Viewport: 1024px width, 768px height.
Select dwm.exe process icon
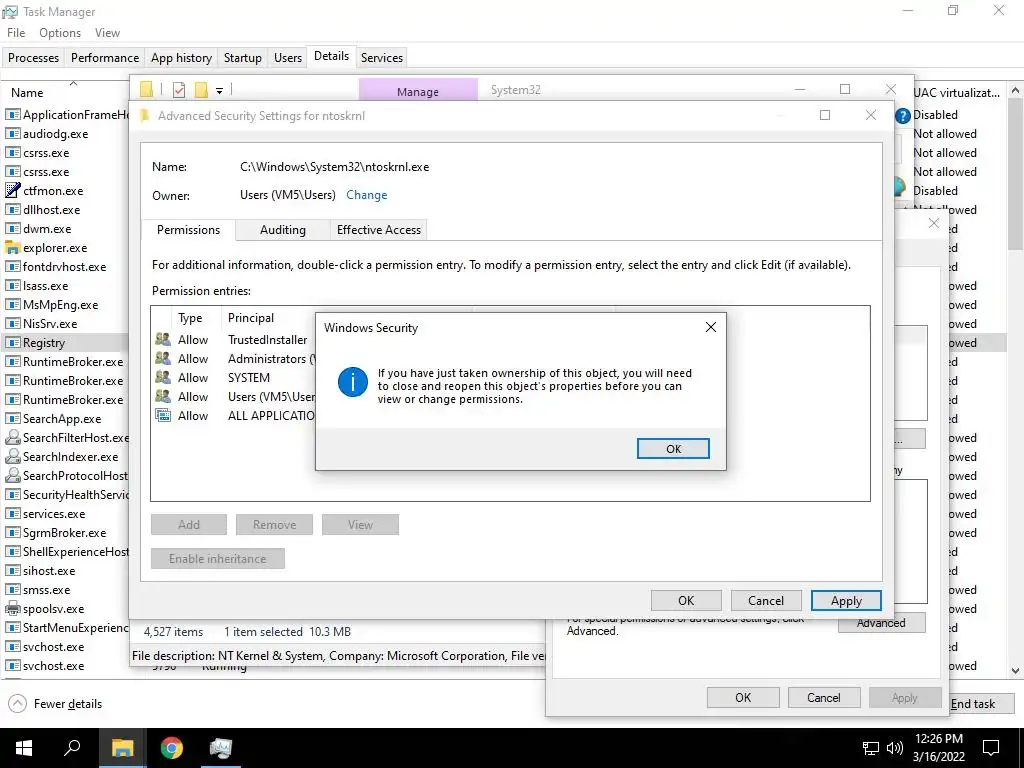(12, 229)
